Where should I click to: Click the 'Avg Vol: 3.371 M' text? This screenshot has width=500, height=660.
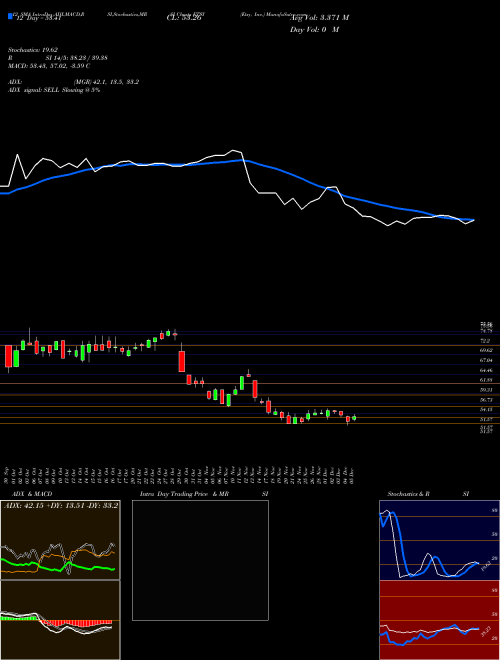click(x=319, y=17)
